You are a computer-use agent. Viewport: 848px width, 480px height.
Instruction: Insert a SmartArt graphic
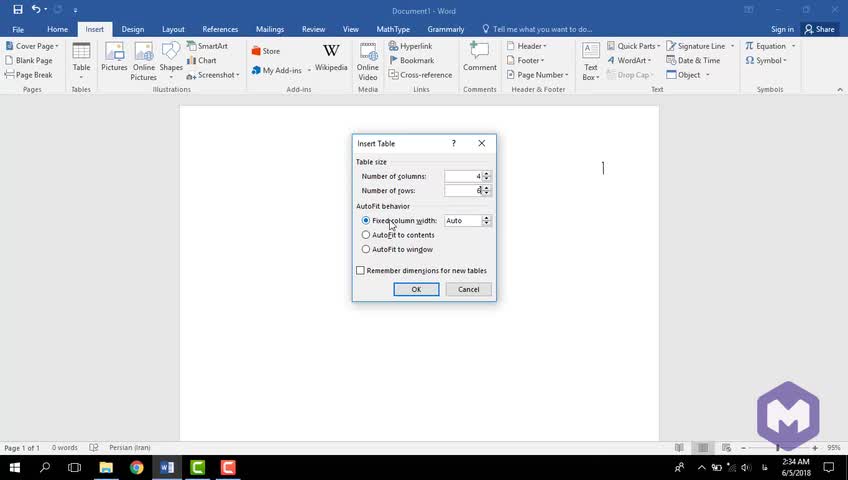pyautogui.click(x=207, y=46)
